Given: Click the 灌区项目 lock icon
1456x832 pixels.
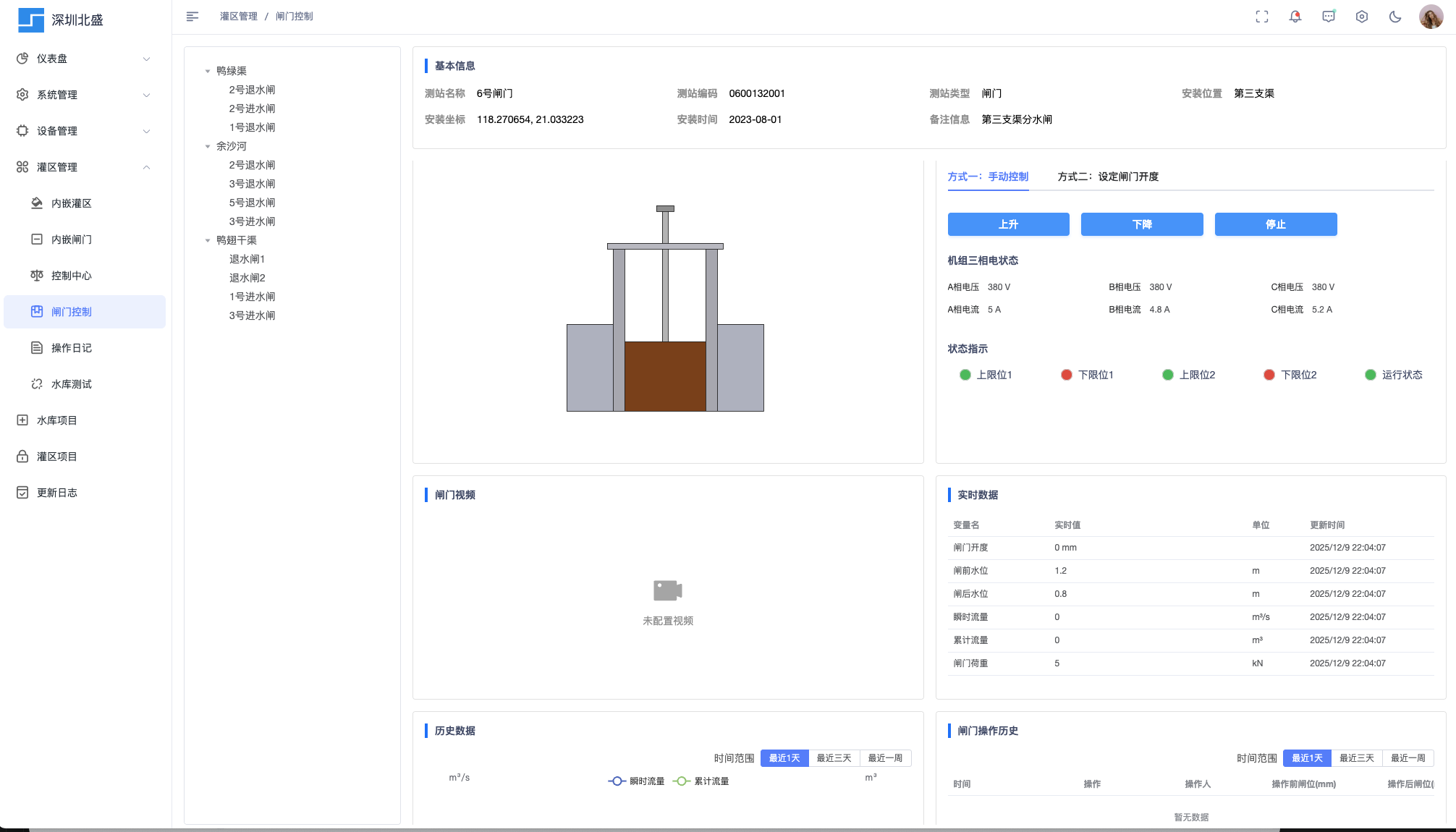Looking at the screenshot, I should click(x=22, y=457).
